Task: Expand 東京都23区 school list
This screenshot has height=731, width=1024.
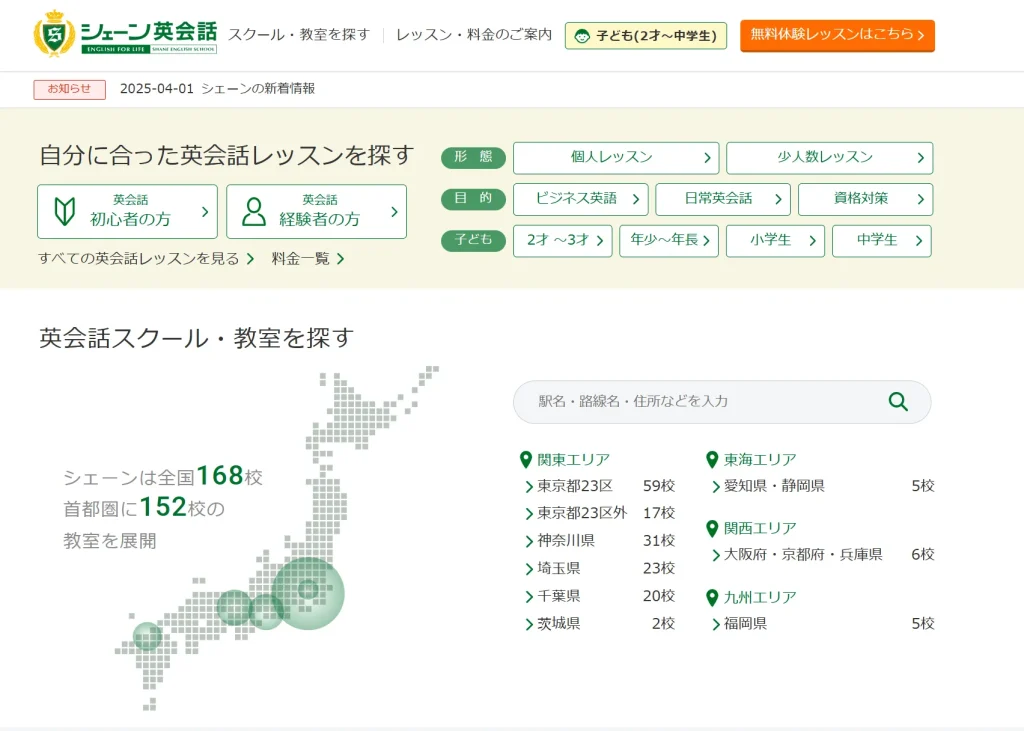Action: (574, 486)
